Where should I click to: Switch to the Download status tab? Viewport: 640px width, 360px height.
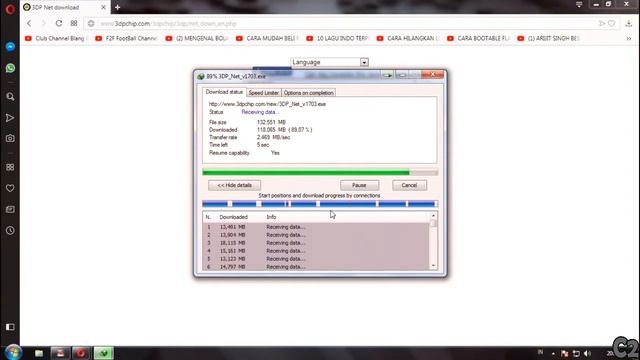tap(224, 92)
